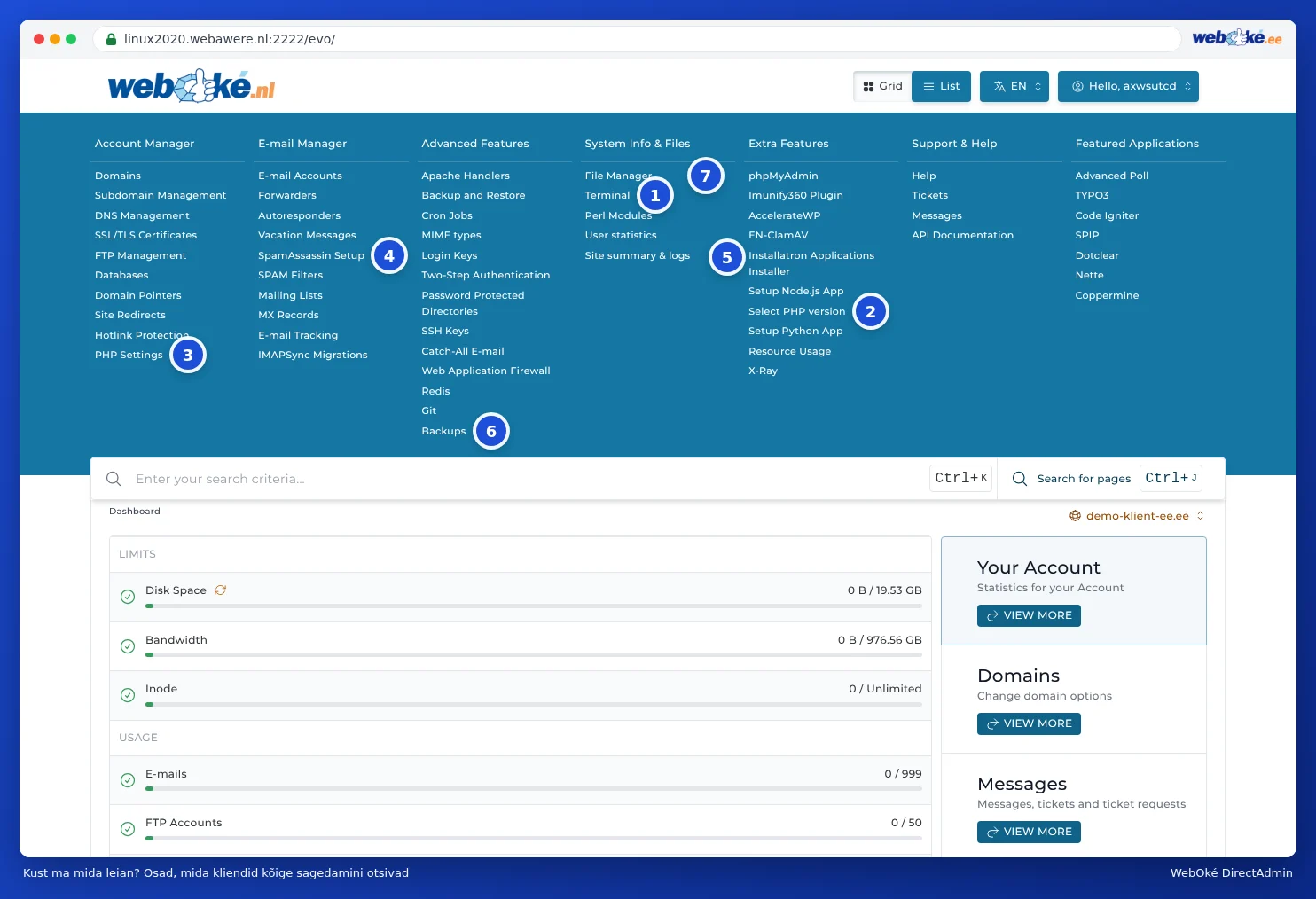Click the Weboké logo in the header
1316x899 pixels.
point(192,86)
